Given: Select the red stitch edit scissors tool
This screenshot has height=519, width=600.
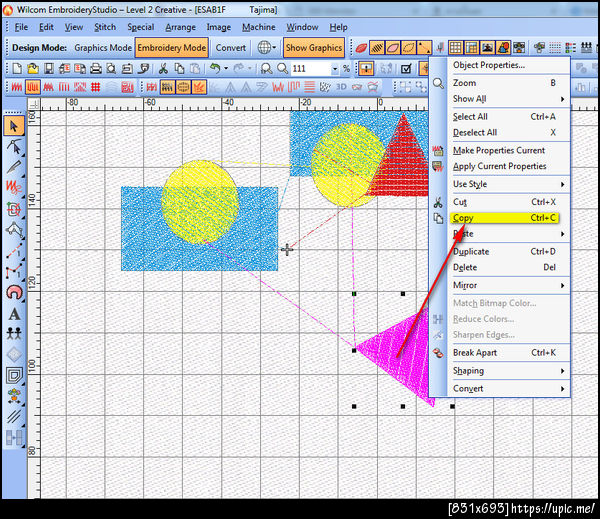Looking at the screenshot, I should tap(14, 188).
